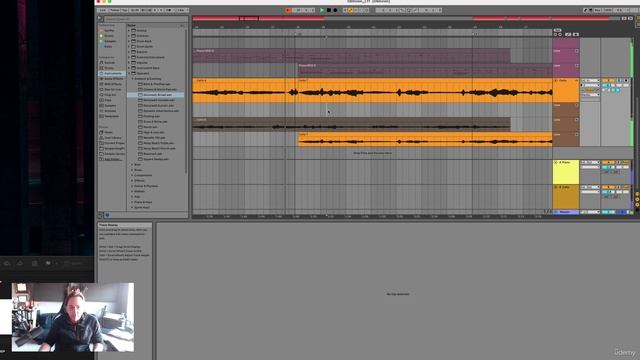
Task: Select the first orange Cello audio clip
Action: click(245, 90)
